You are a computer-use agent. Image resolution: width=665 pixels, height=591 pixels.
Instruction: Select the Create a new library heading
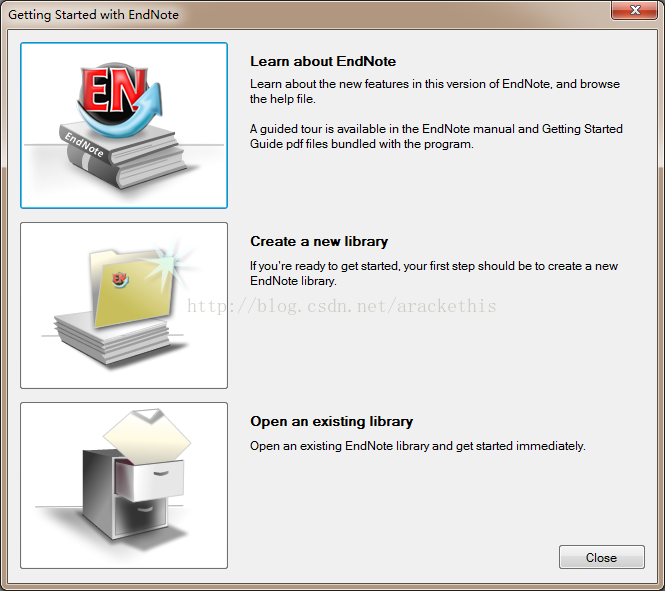(x=319, y=242)
